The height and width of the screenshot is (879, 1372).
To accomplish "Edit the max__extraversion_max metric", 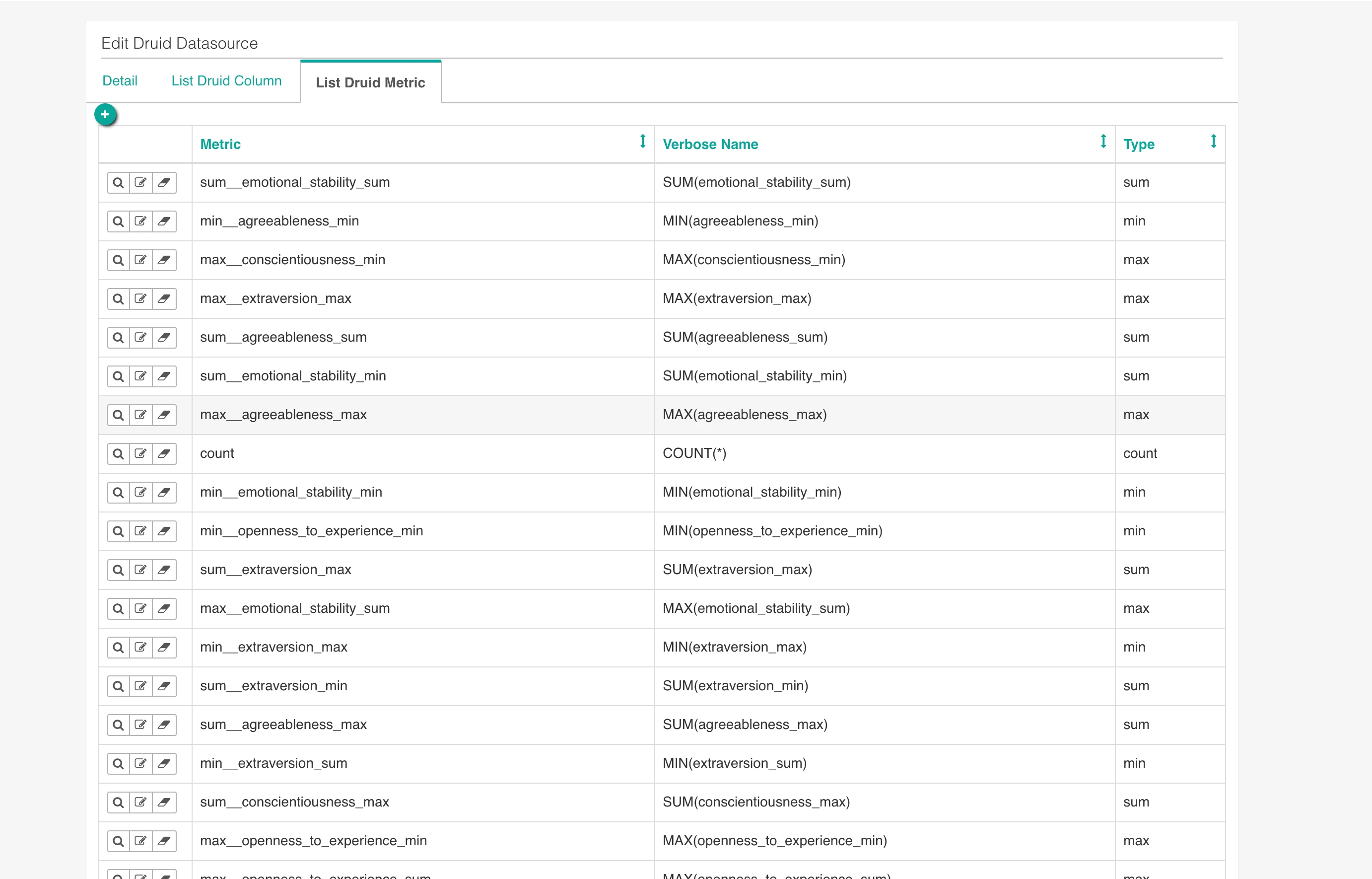I will pos(141,299).
